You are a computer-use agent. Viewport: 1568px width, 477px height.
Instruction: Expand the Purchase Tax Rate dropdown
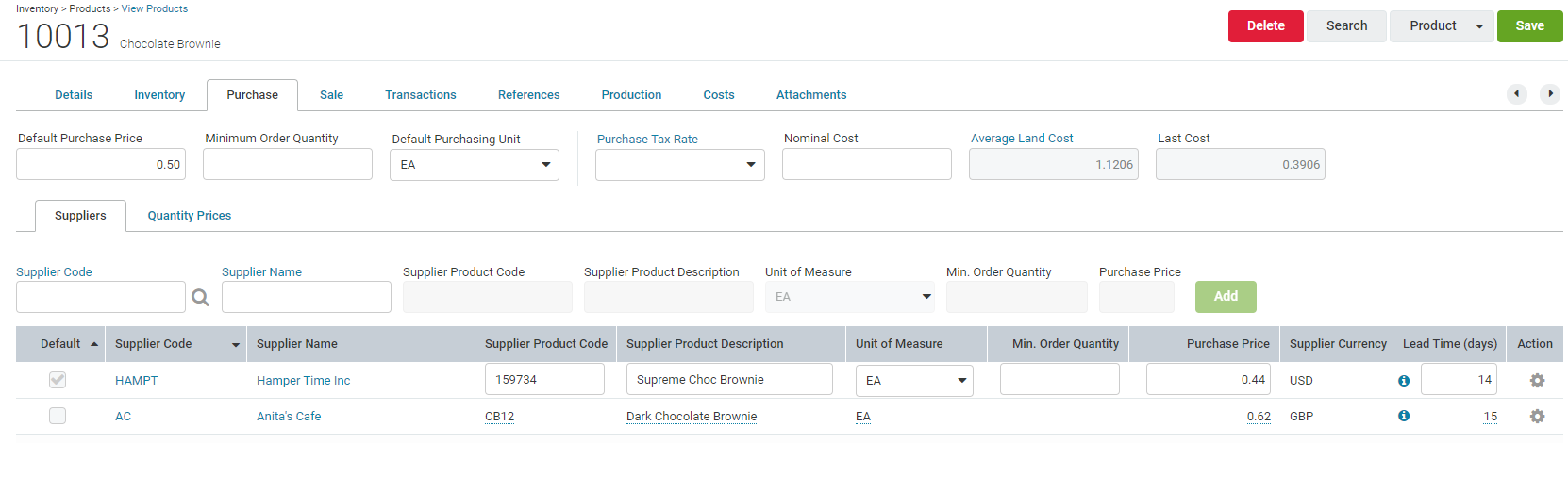[680, 165]
